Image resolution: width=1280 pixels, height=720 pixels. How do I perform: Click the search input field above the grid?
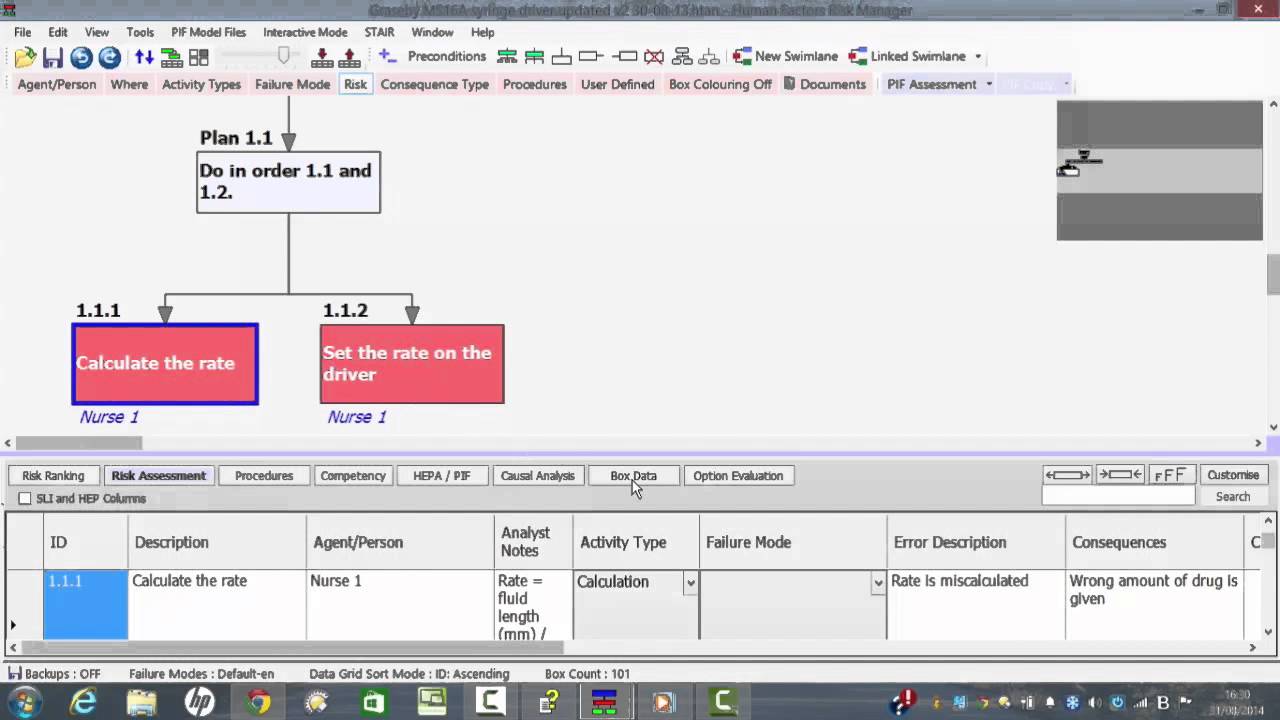[x=1118, y=497]
